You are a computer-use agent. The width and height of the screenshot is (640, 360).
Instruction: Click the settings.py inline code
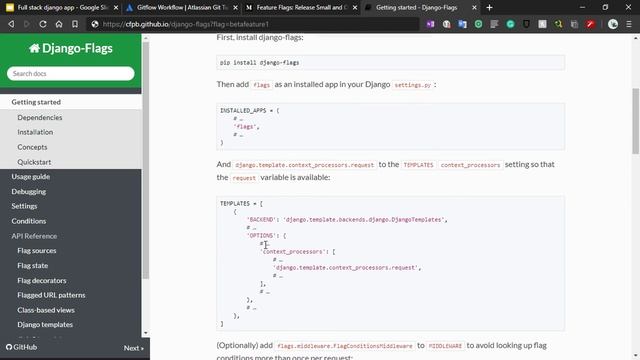click(413, 85)
